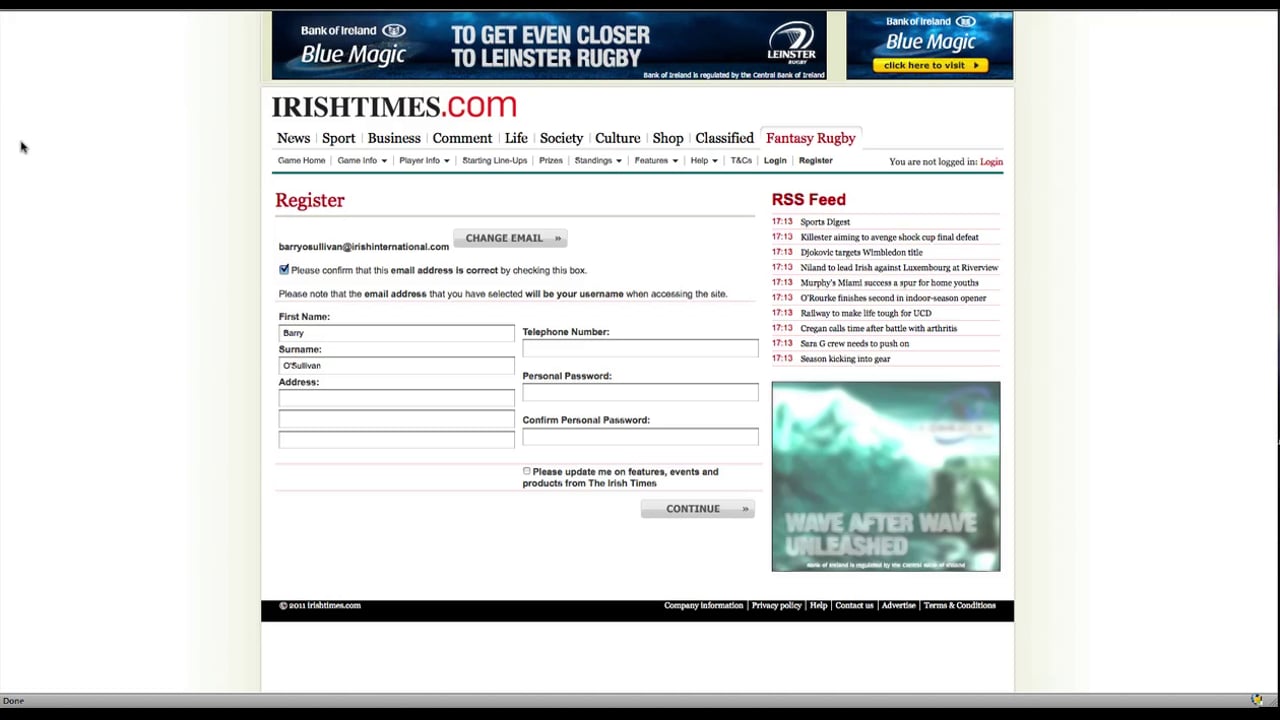Screen dimensions: 1280x720
Task: Expand the Game Info dropdown
Action: 362,160
